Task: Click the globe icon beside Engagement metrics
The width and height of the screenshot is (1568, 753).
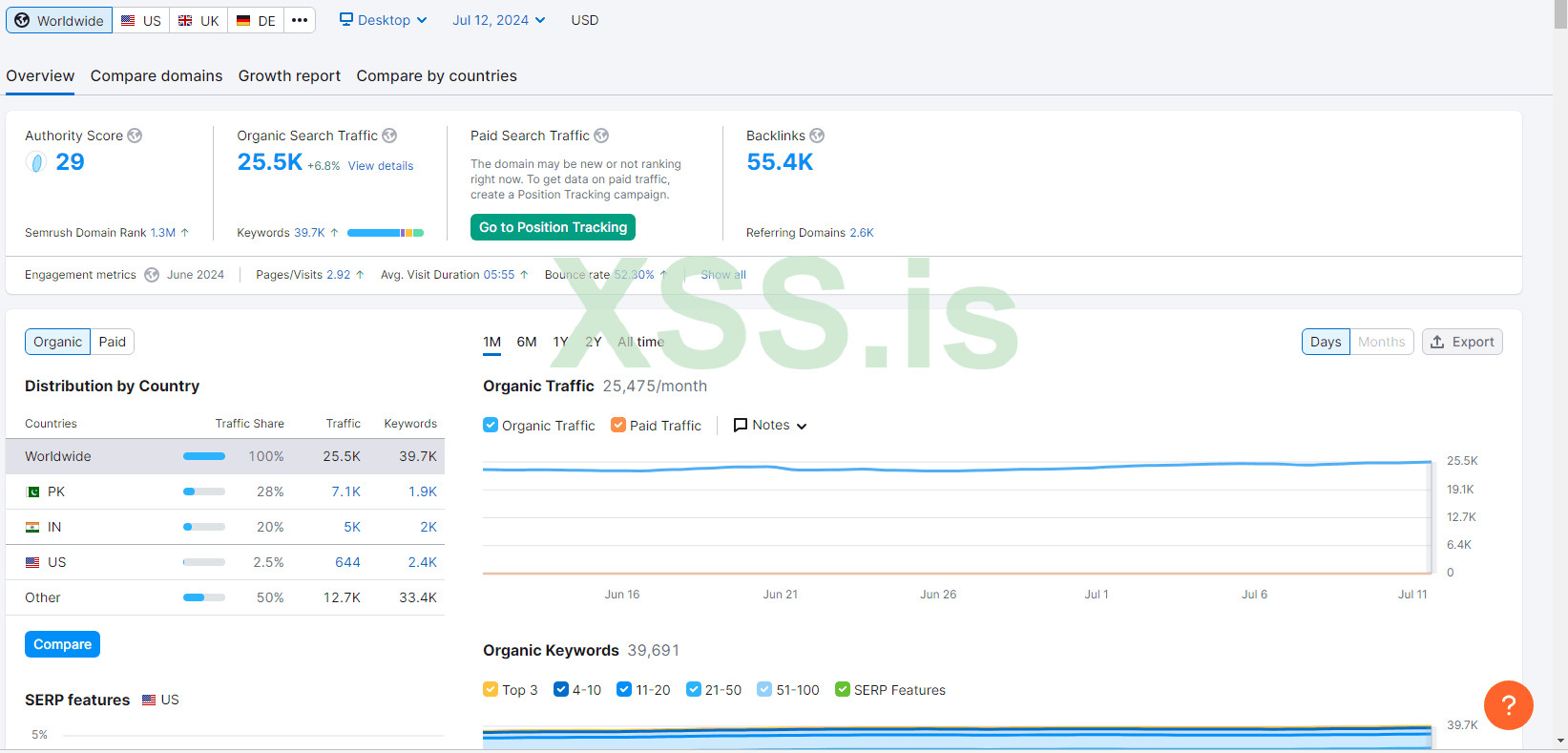Action: [152, 275]
